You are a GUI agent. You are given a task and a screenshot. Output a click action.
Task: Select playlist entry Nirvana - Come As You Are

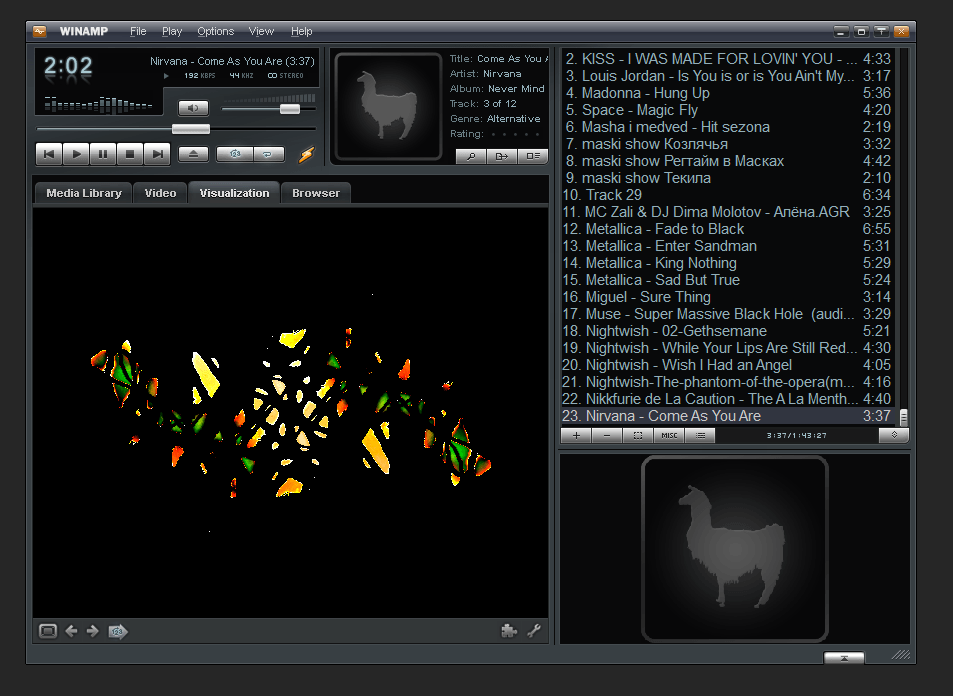(x=728, y=416)
